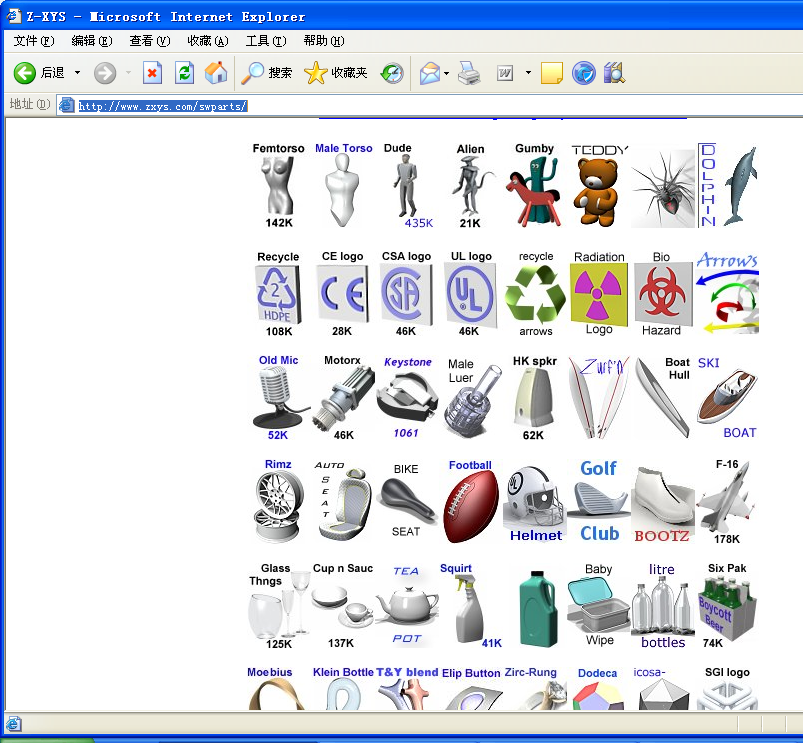Click the Klein Bottle link

tap(343, 672)
